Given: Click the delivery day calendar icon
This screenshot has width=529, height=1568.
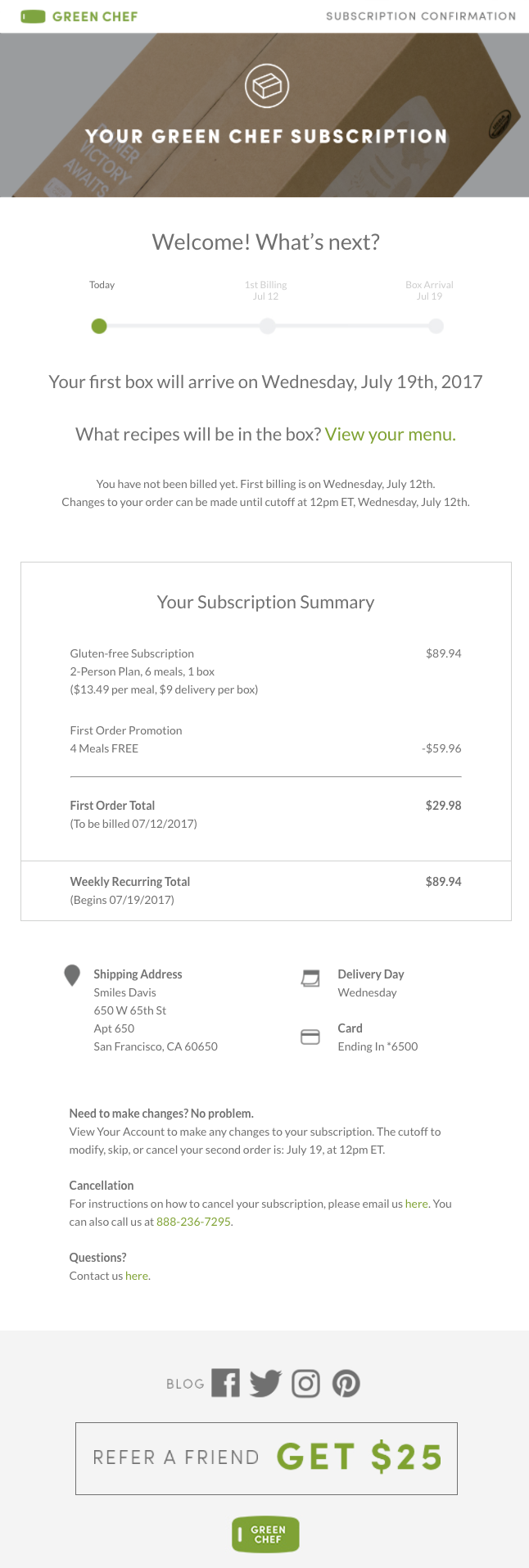Looking at the screenshot, I should point(310,978).
